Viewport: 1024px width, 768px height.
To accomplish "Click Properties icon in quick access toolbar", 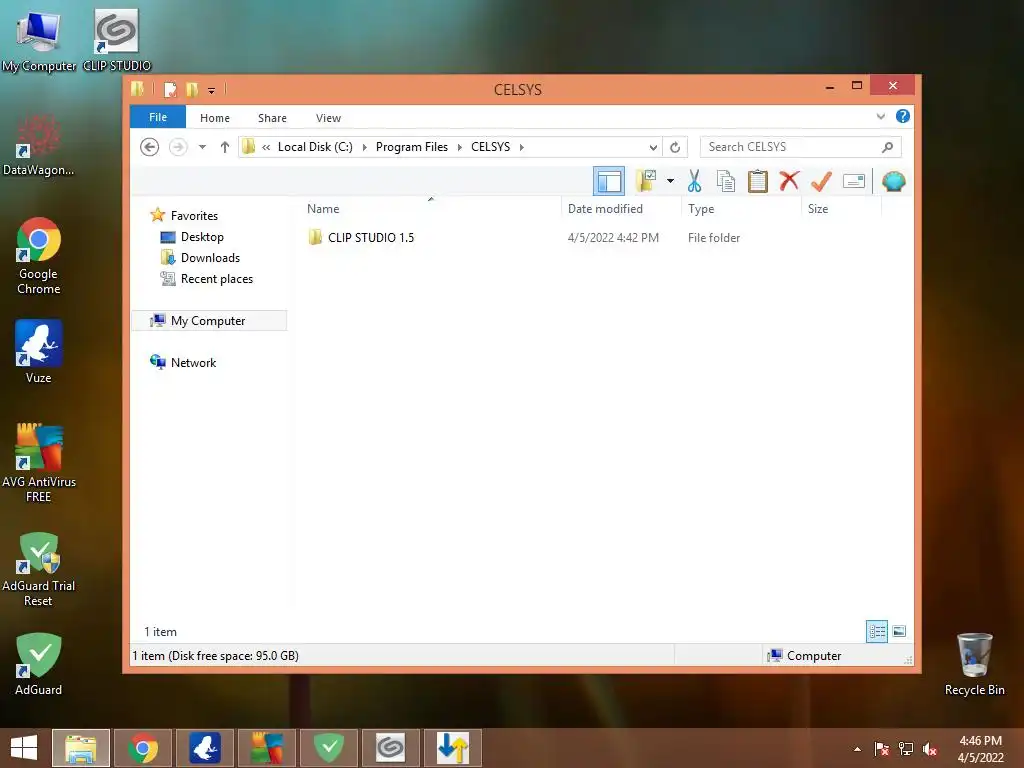I will click(x=170, y=89).
